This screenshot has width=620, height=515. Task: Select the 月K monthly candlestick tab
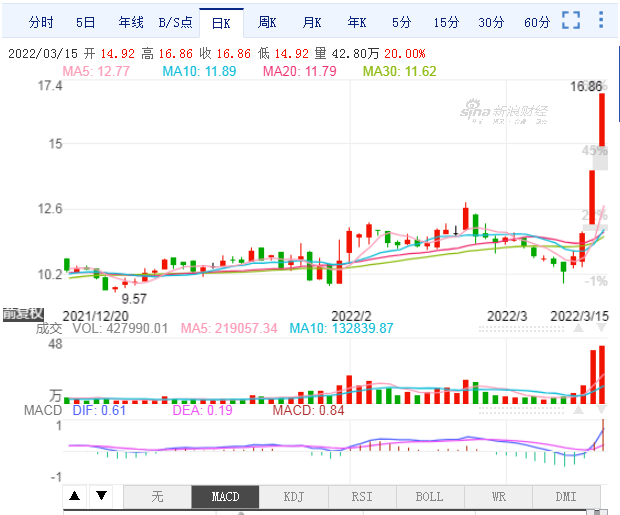point(312,22)
